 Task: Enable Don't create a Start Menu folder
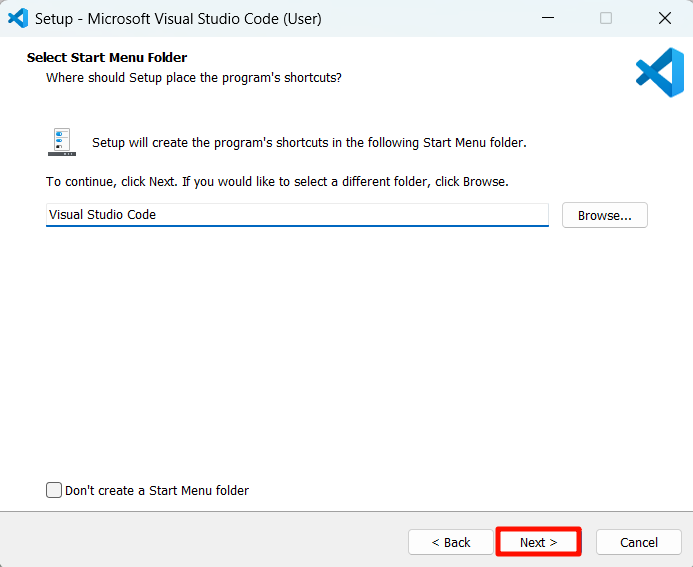coord(54,490)
